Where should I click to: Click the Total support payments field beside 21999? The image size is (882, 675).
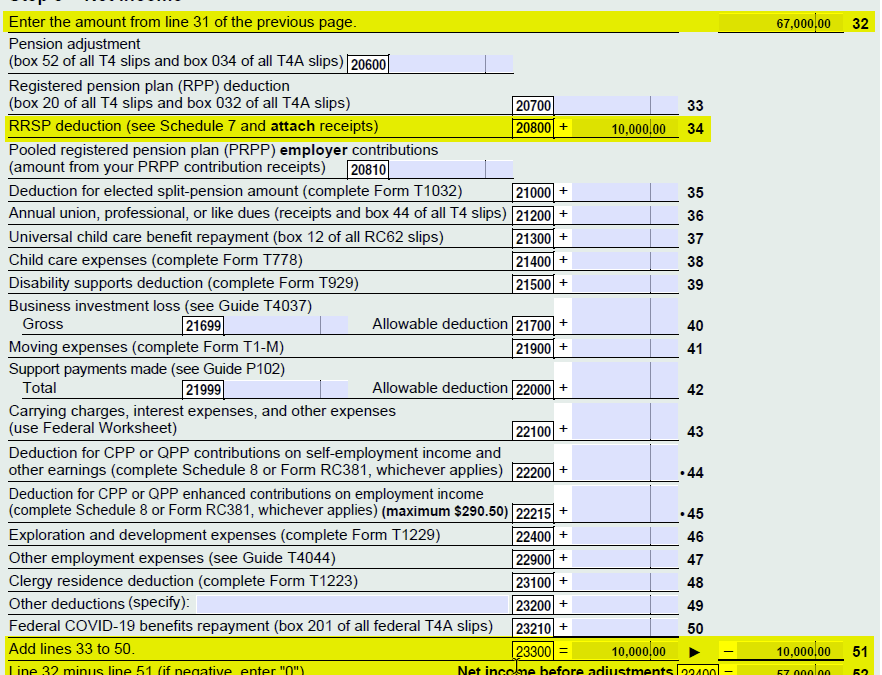pos(286,389)
